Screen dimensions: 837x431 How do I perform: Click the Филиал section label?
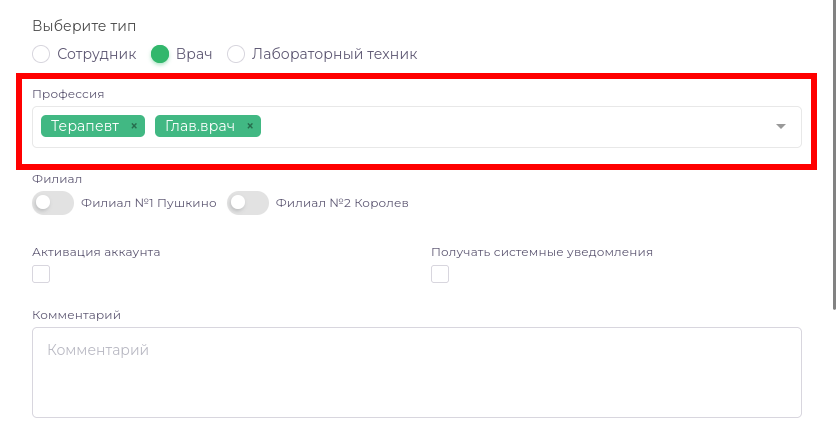57,179
